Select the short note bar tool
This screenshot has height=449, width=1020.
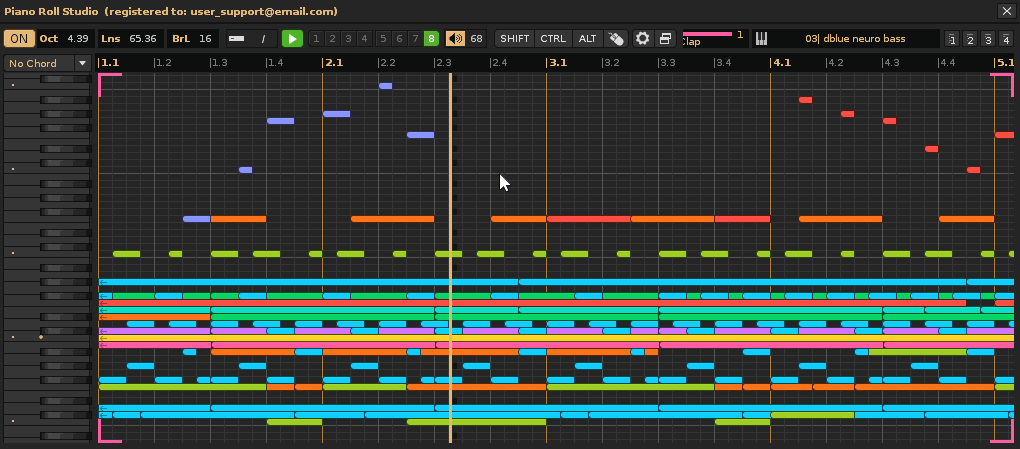pos(236,39)
